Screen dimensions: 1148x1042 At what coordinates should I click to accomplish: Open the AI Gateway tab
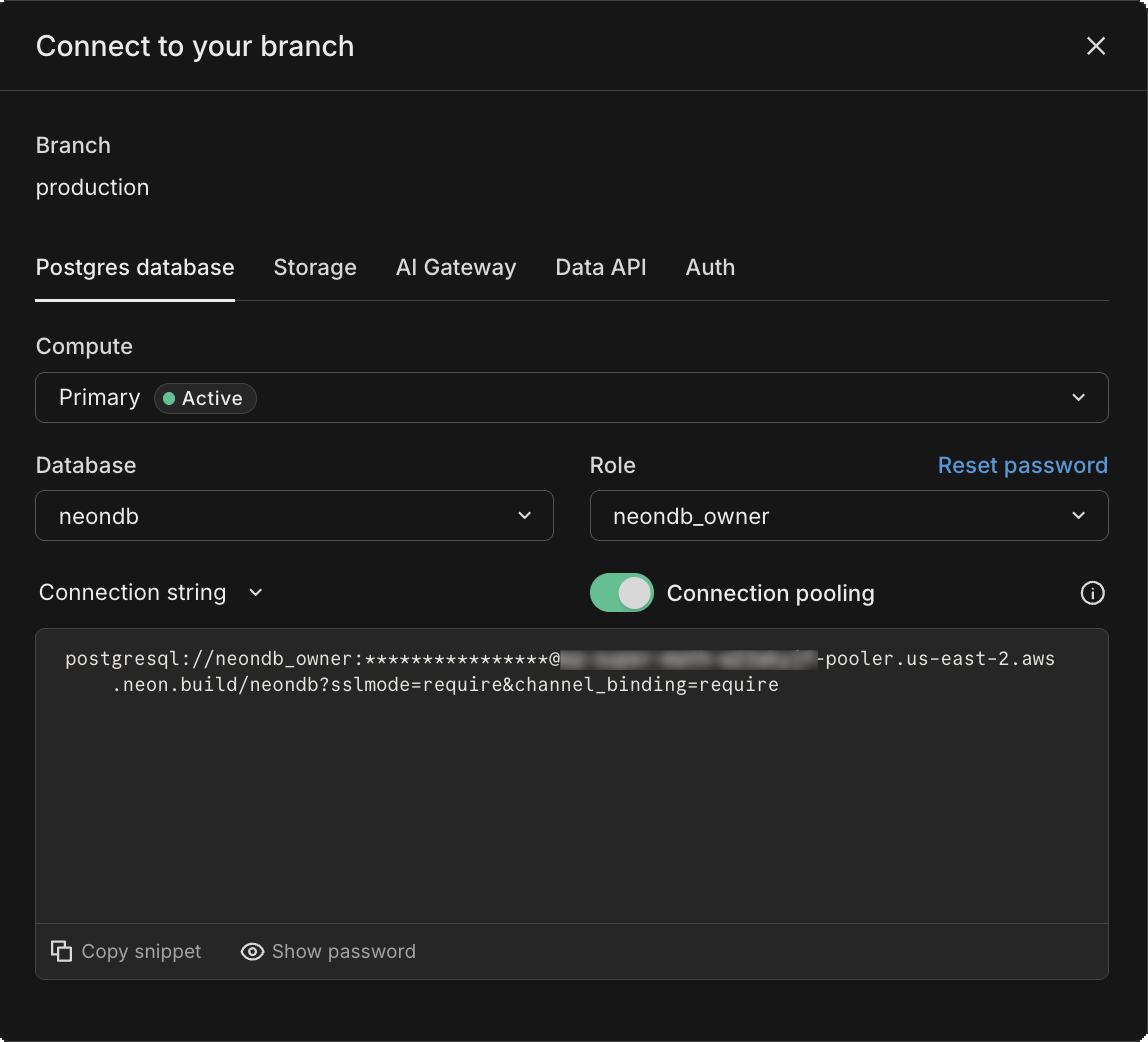pyautogui.click(x=456, y=267)
